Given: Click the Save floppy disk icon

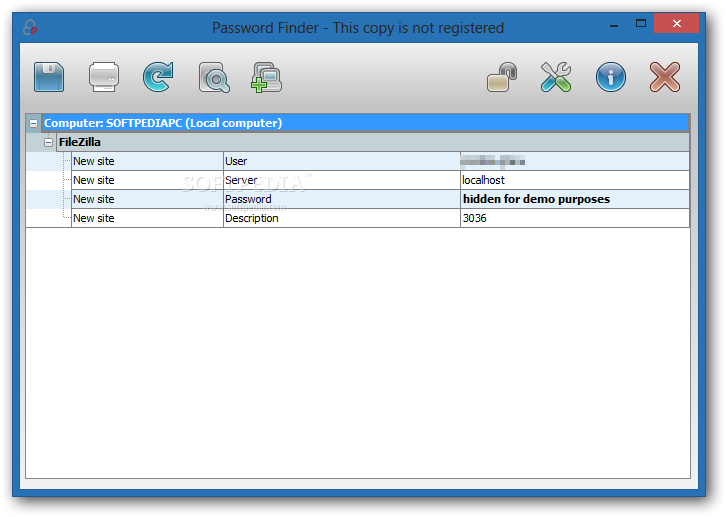Looking at the screenshot, I should (49, 77).
